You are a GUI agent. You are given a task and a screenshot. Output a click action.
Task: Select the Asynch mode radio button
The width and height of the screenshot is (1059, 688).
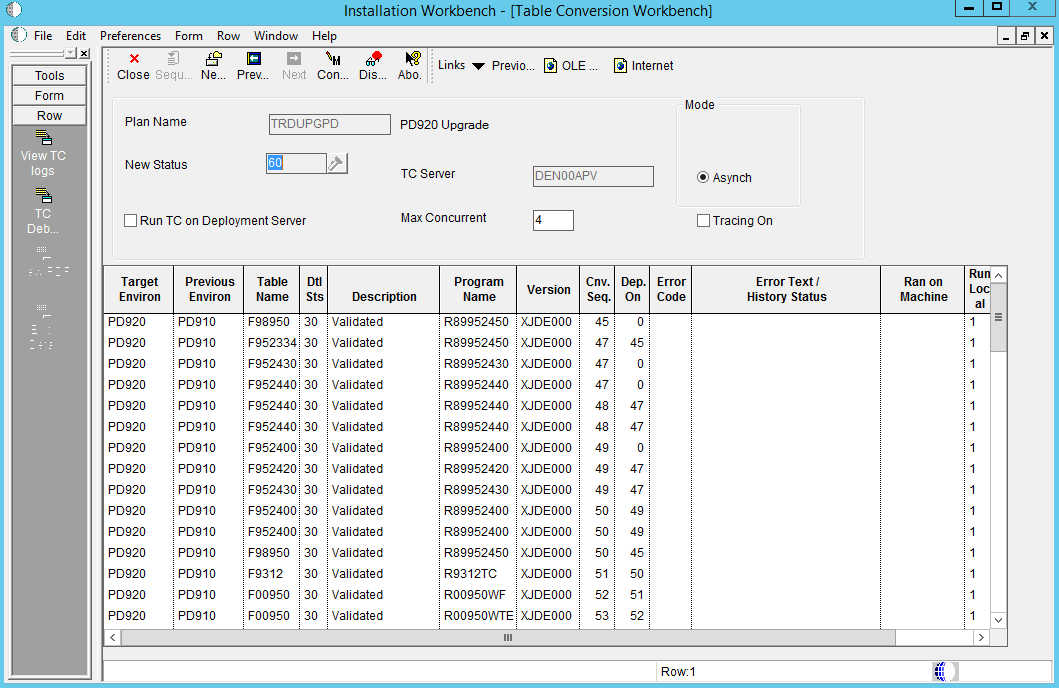tap(703, 178)
